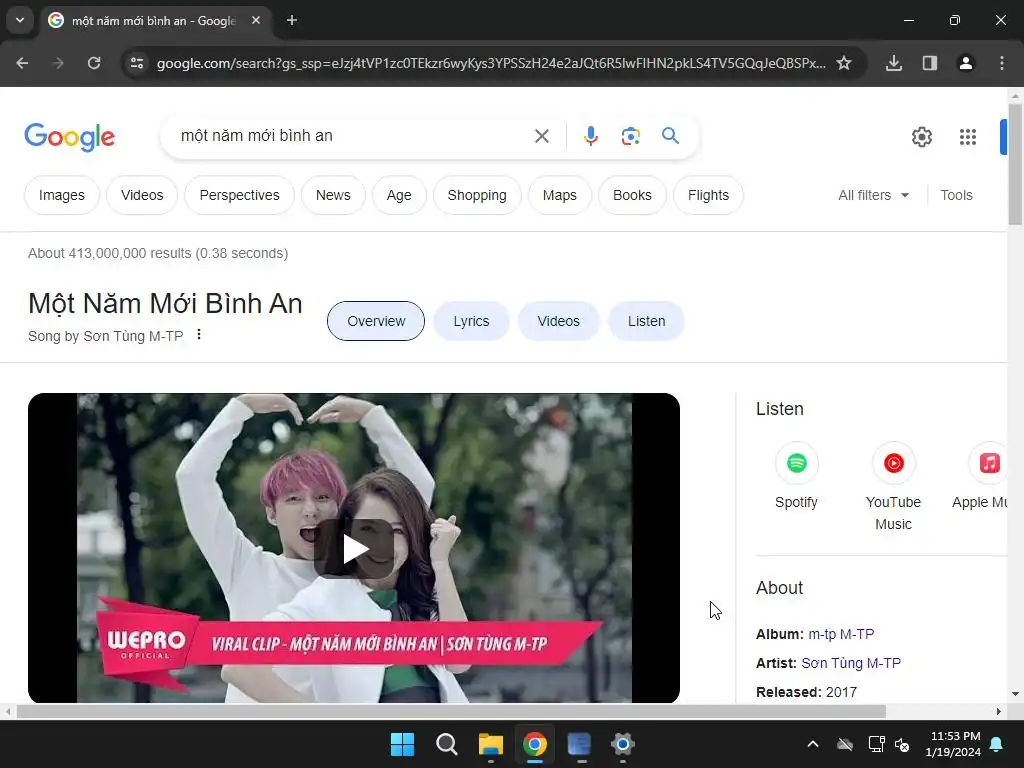Select the Overview song tab
1024x768 pixels.
(x=376, y=321)
